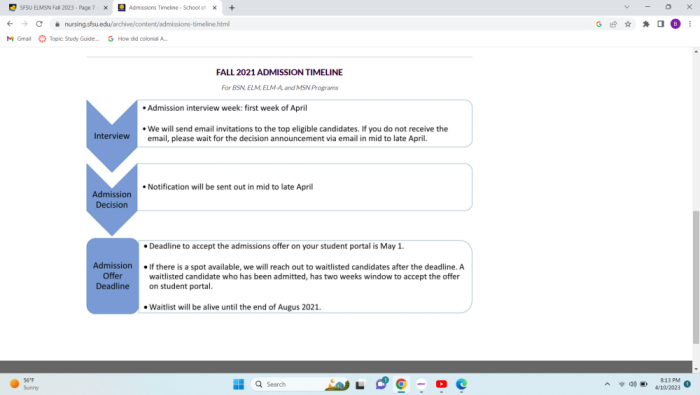Click the Chrome taskbar icon

(x=401, y=384)
